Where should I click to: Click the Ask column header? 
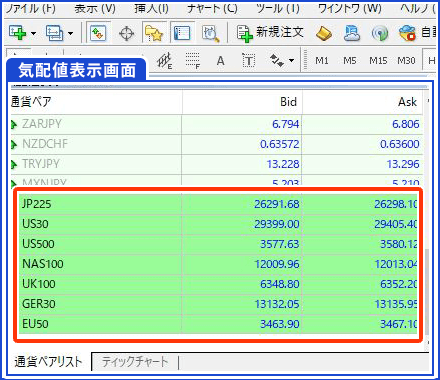coord(363,102)
